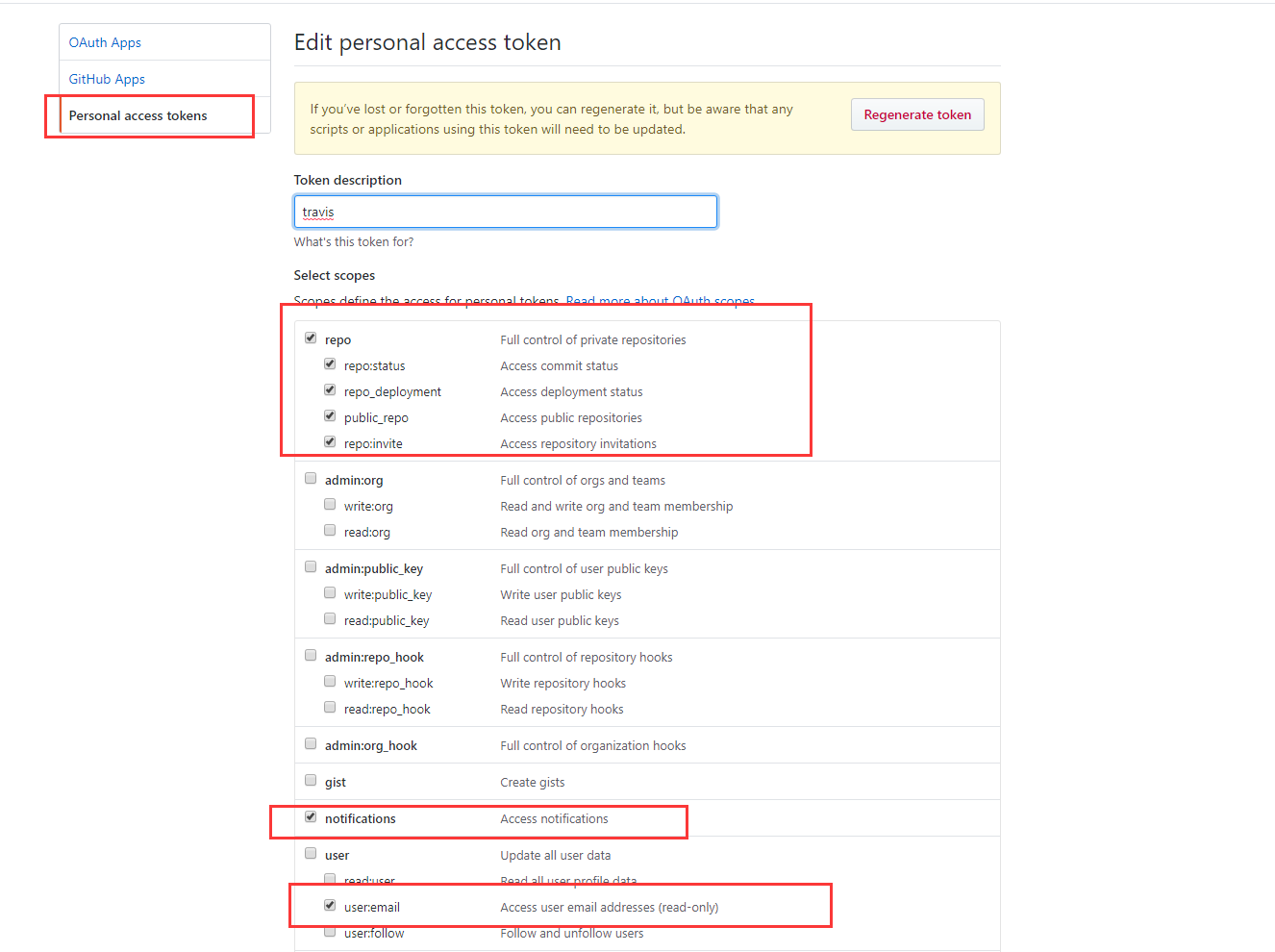This screenshot has width=1275, height=952.
Task: Toggle public_repo scope checkbox
Action: point(330,416)
